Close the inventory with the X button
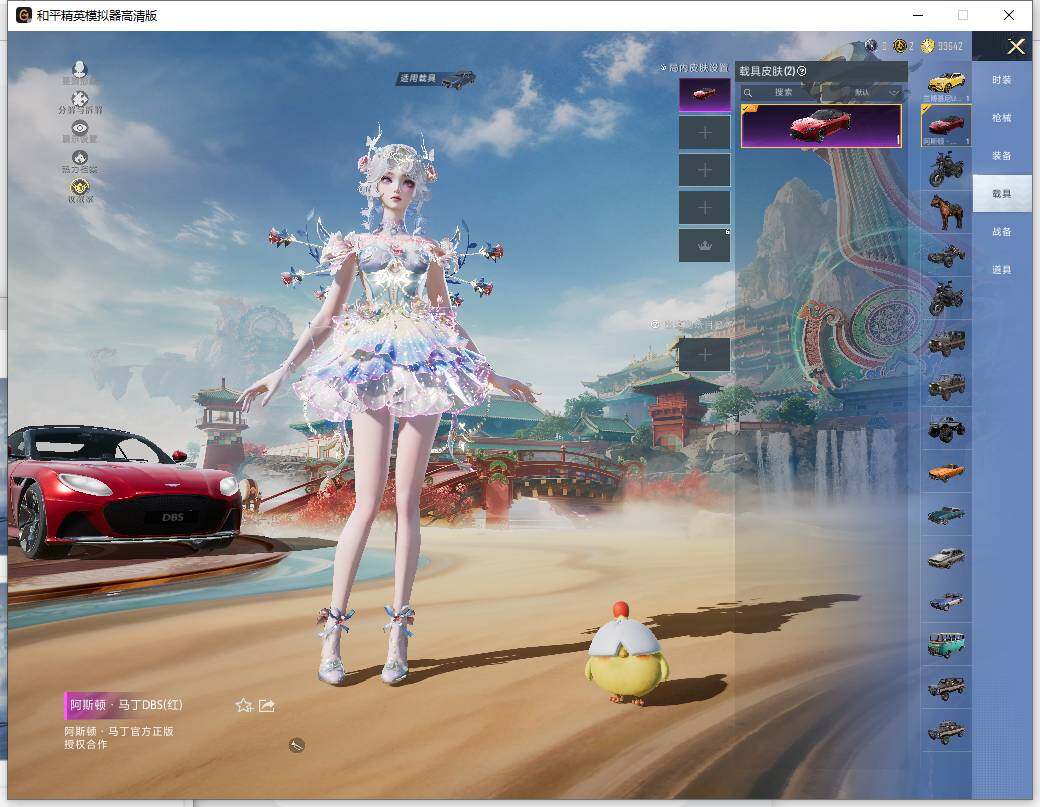Screen dimensions: 1040x807 coord(1016,46)
